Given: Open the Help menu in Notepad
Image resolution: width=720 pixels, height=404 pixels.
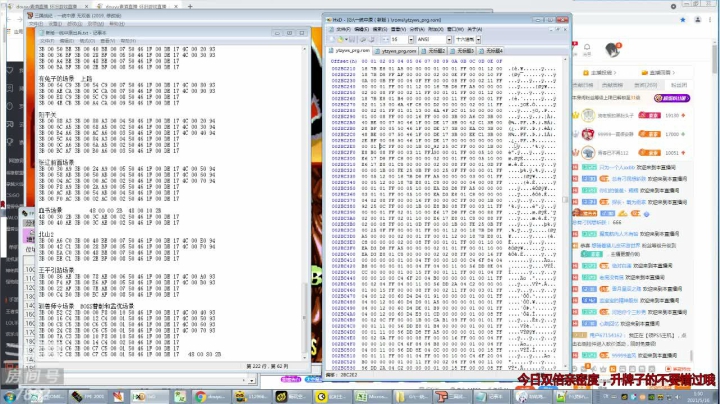Looking at the screenshot, I should (128, 41).
